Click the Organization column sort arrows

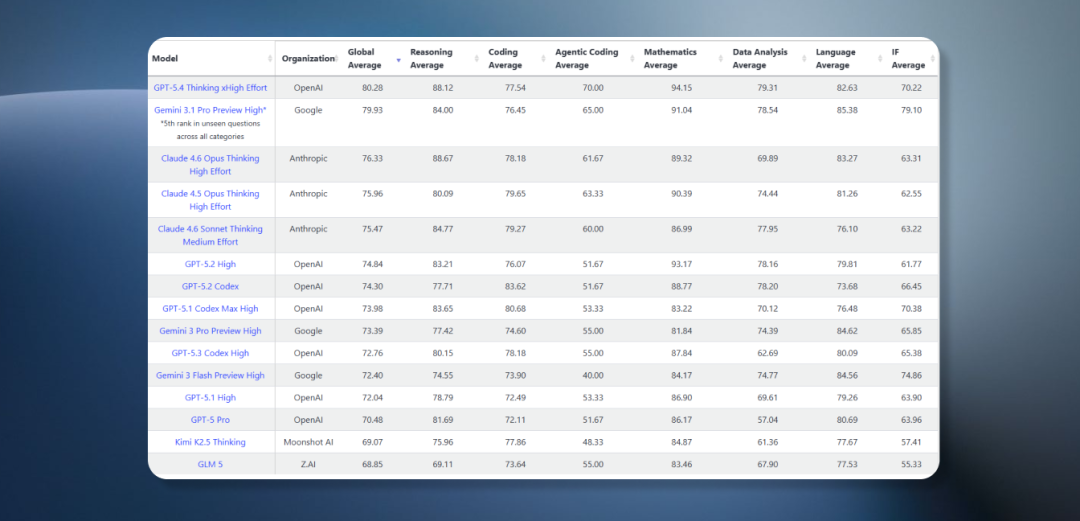337,59
